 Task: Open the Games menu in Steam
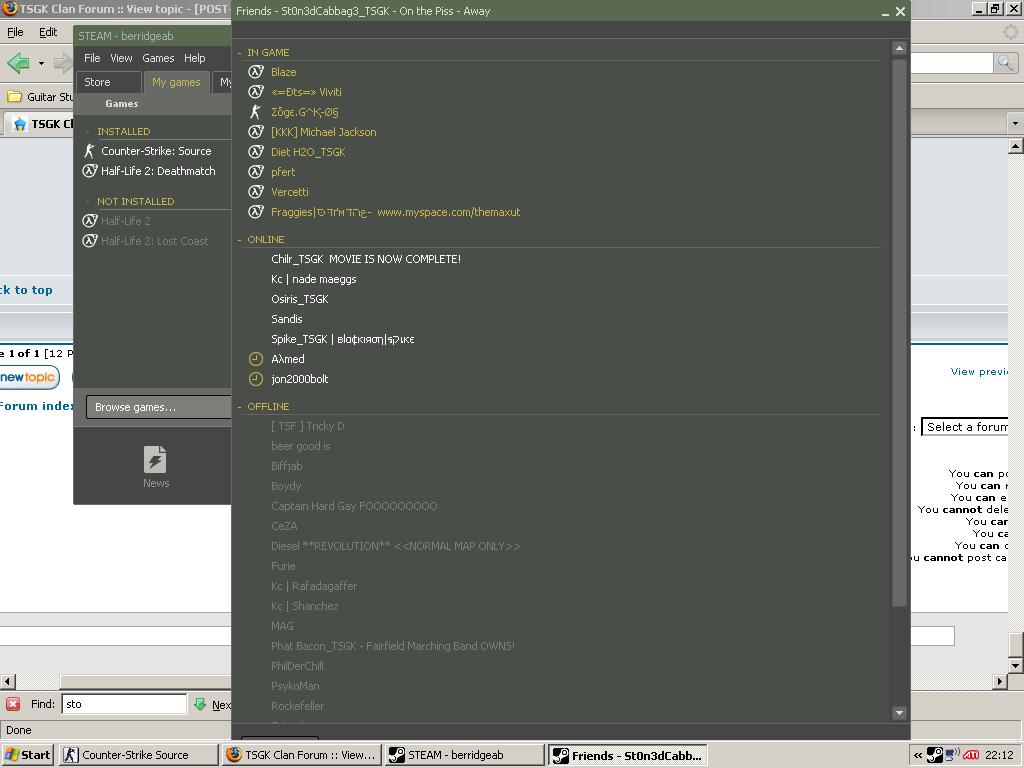pyautogui.click(x=158, y=58)
